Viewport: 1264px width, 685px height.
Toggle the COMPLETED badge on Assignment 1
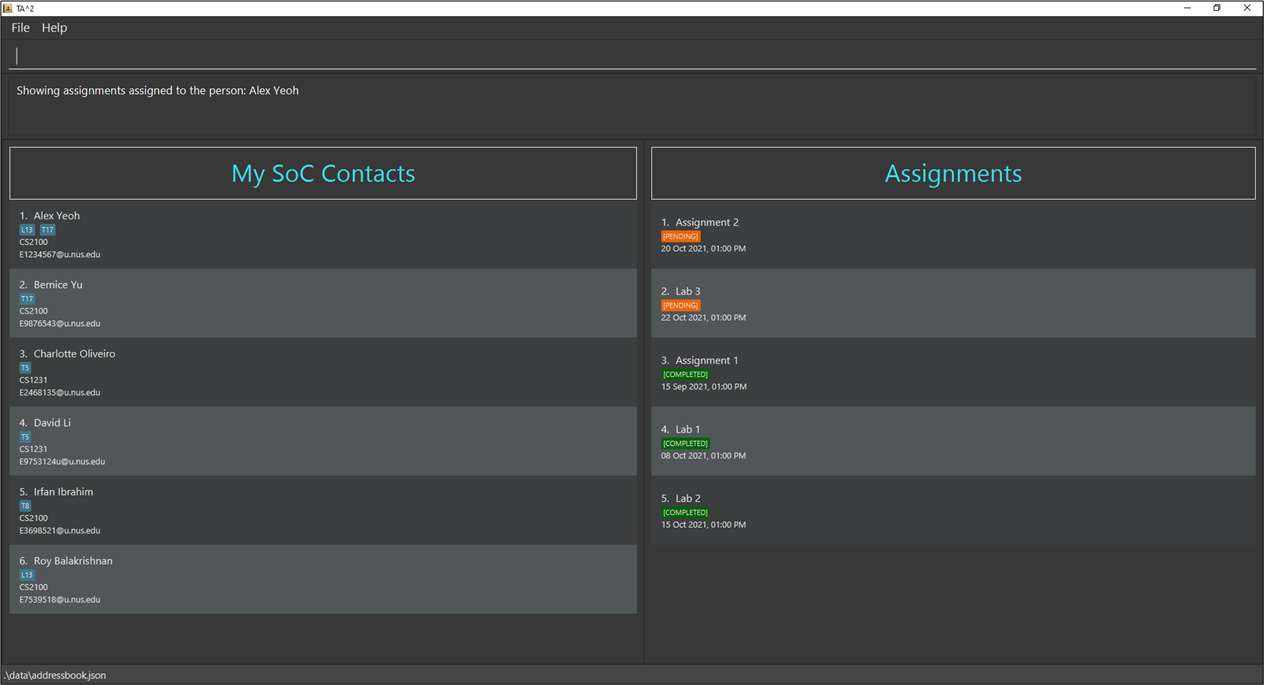tap(685, 374)
